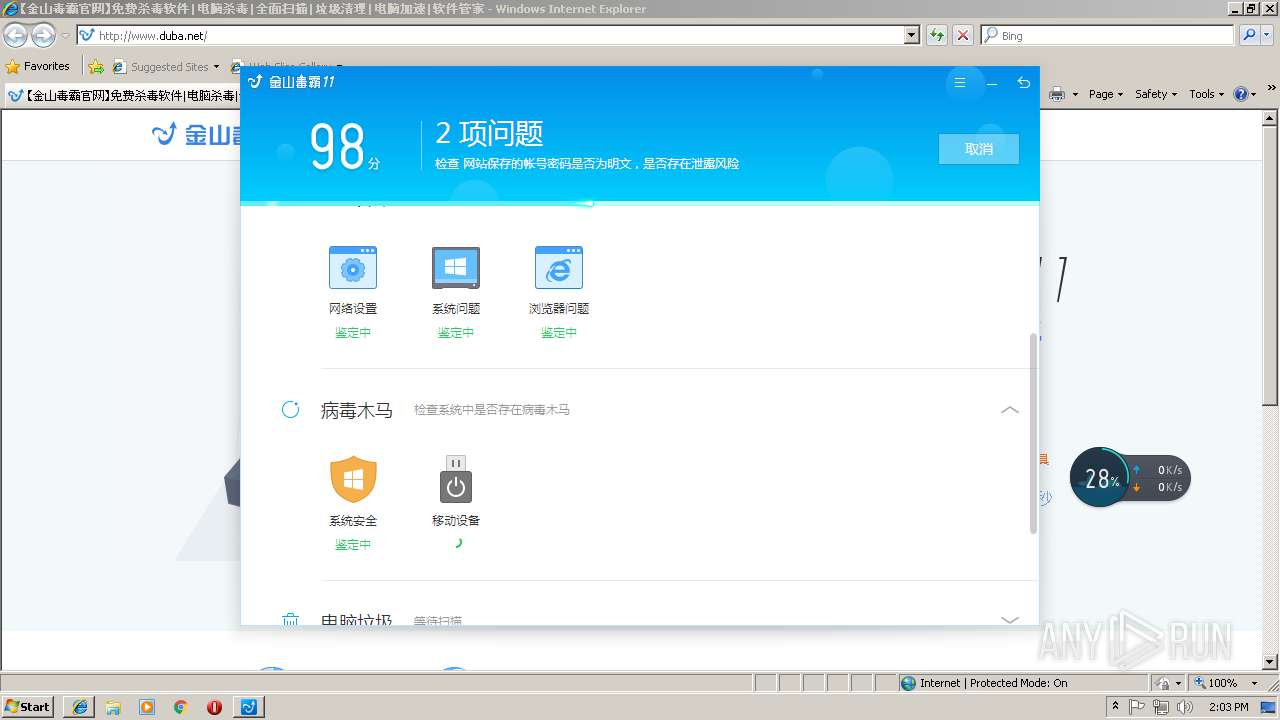Screen dimensions: 1280x720
Task: Click the Kingsoft Duba taskbar icon
Action: pyautogui.click(x=249, y=707)
